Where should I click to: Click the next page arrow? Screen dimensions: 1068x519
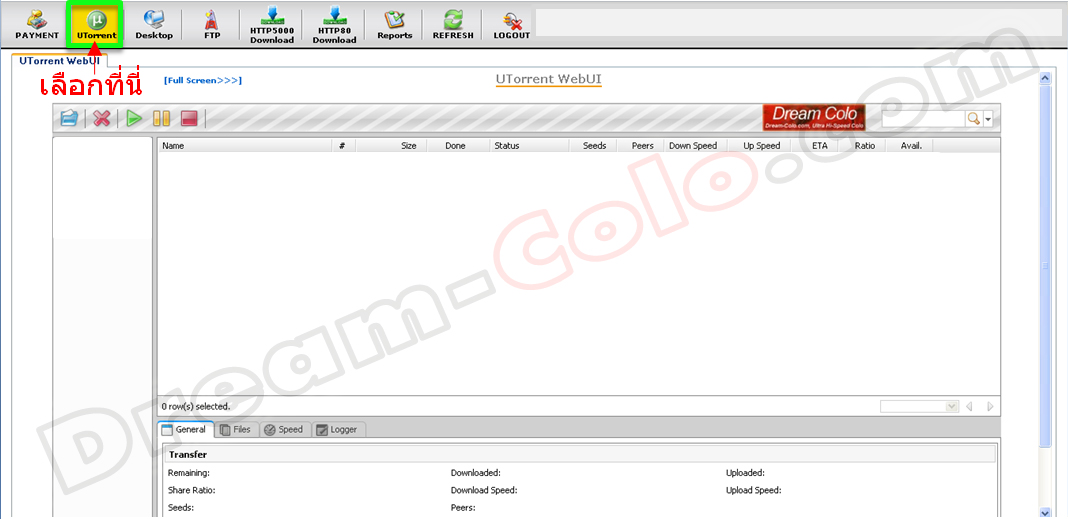click(x=990, y=407)
